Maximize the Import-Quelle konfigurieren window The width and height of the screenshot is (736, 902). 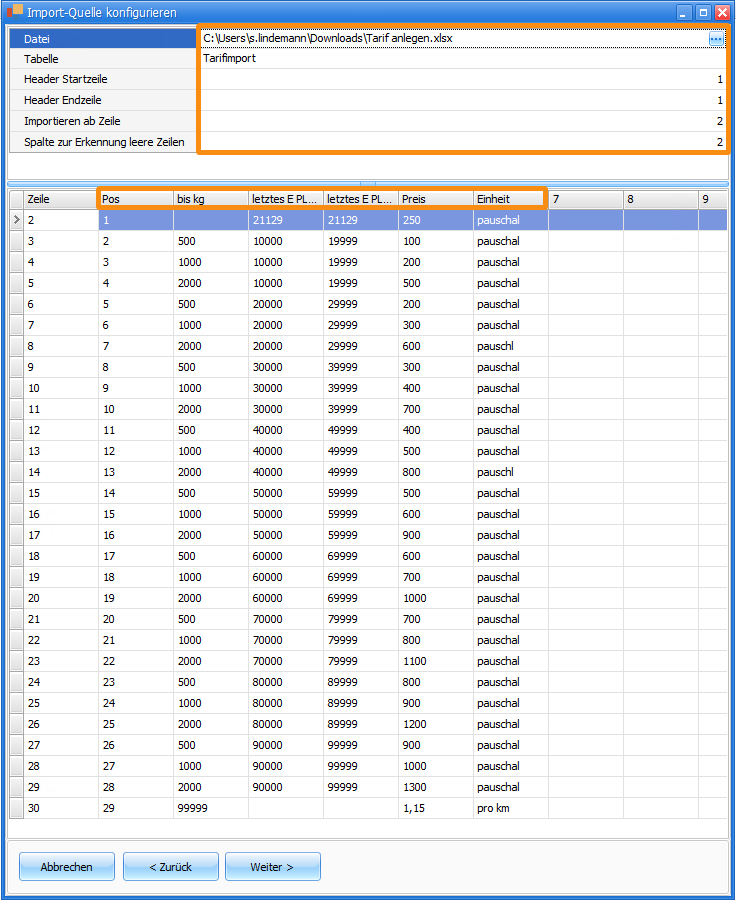click(x=703, y=13)
